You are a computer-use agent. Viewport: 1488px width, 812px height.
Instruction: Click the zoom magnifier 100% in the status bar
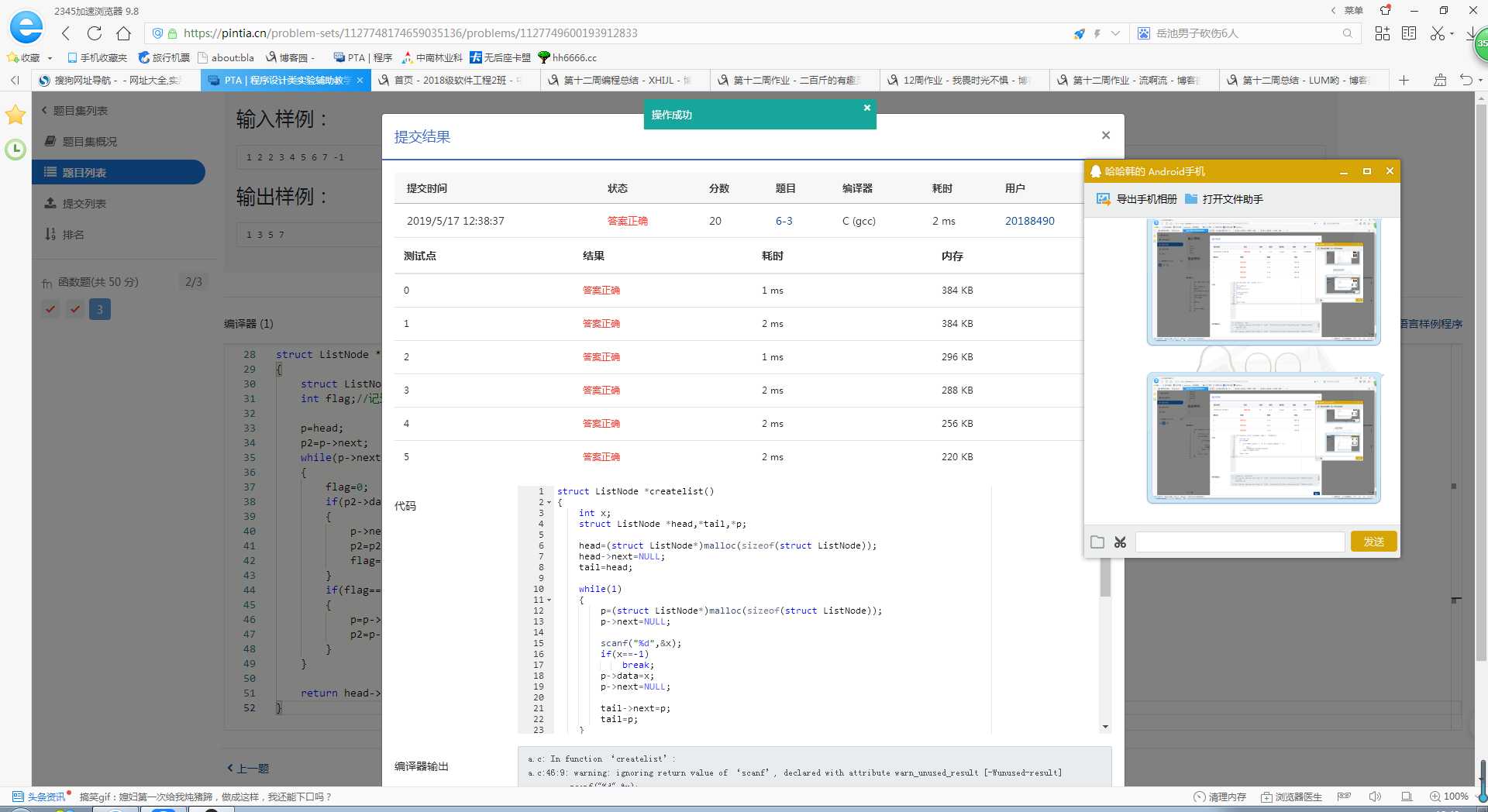click(1449, 797)
